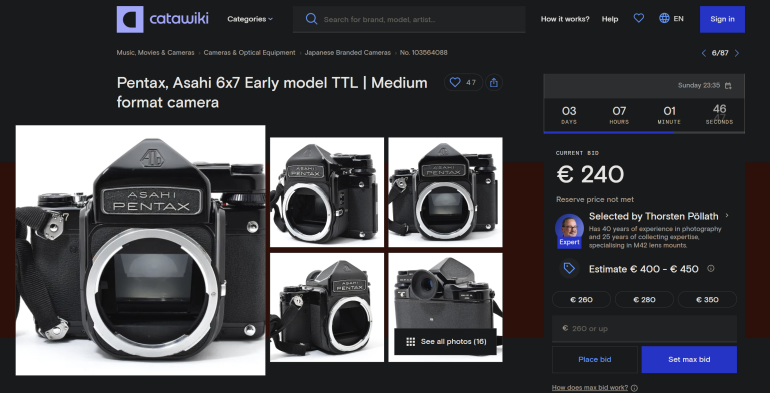Click the Set max bid button
Viewport: 770px width, 393px height.
click(689, 360)
